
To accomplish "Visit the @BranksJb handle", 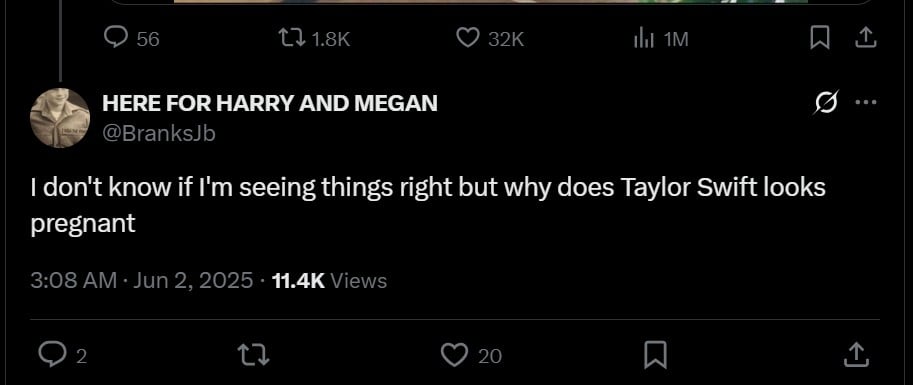I will [159, 134].
